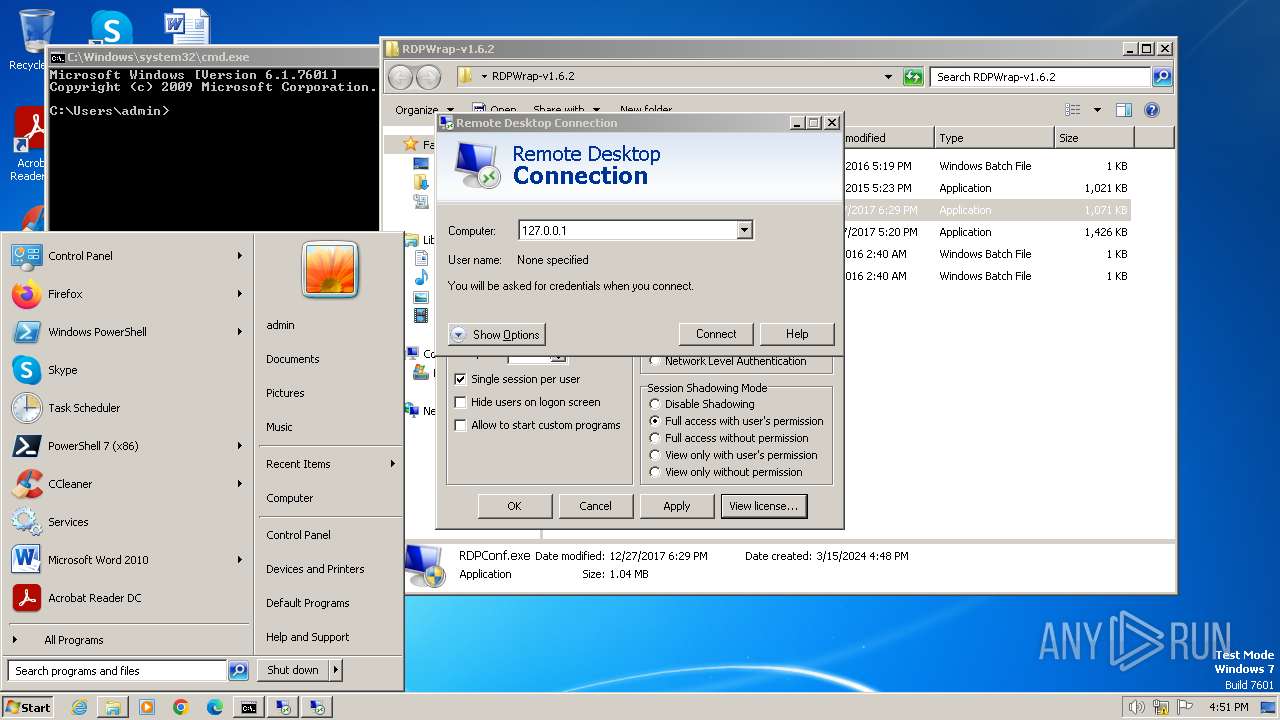Uncheck Single session per user
The image size is (1280, 720).
(x=460, y=379)
